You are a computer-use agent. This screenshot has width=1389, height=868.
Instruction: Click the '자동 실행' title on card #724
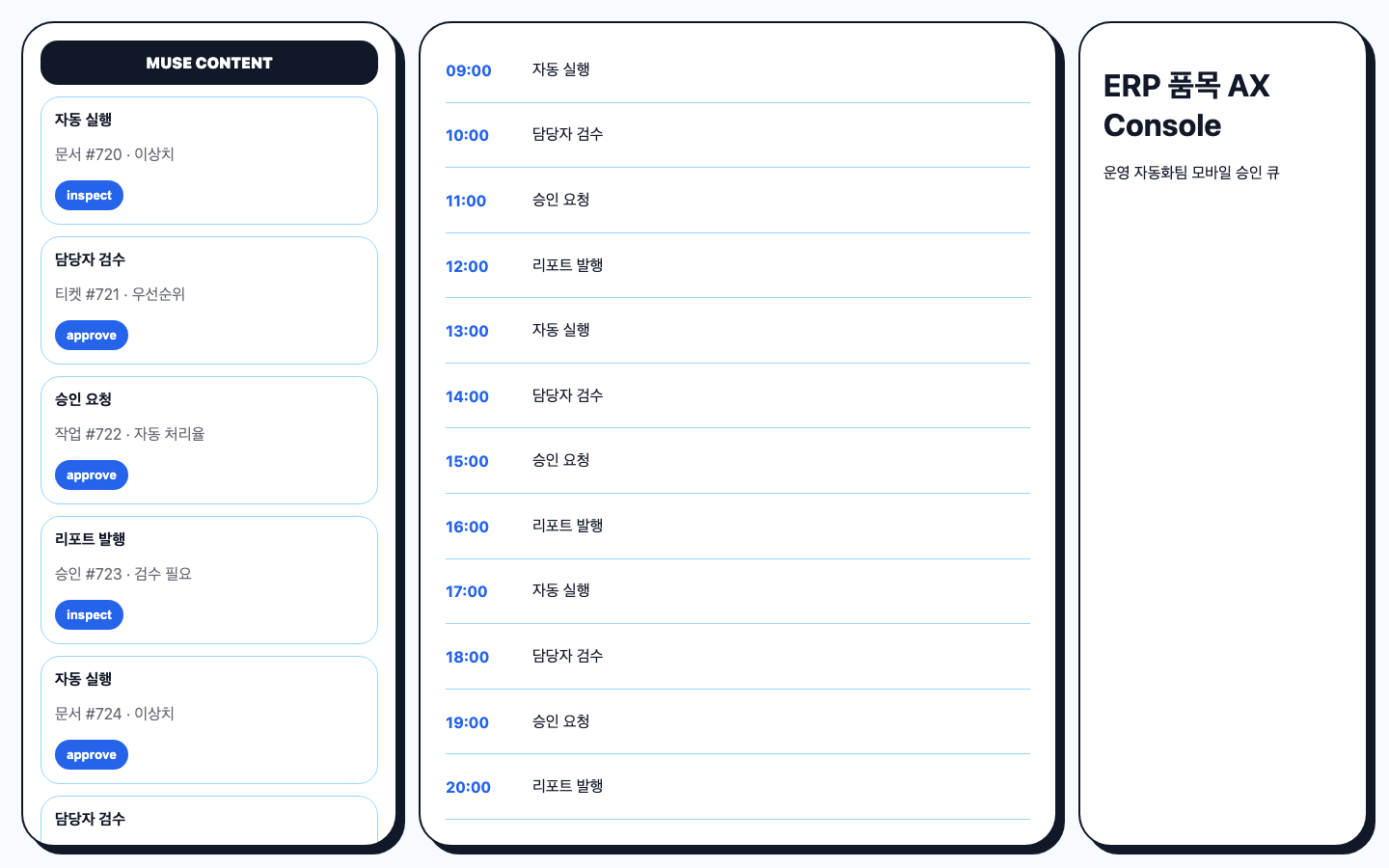point(83,679)
